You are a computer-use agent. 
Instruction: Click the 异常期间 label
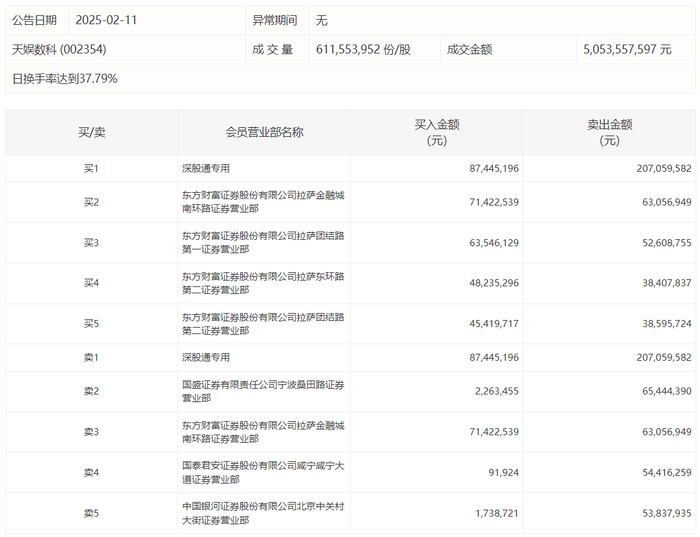[x=275, y=20]
